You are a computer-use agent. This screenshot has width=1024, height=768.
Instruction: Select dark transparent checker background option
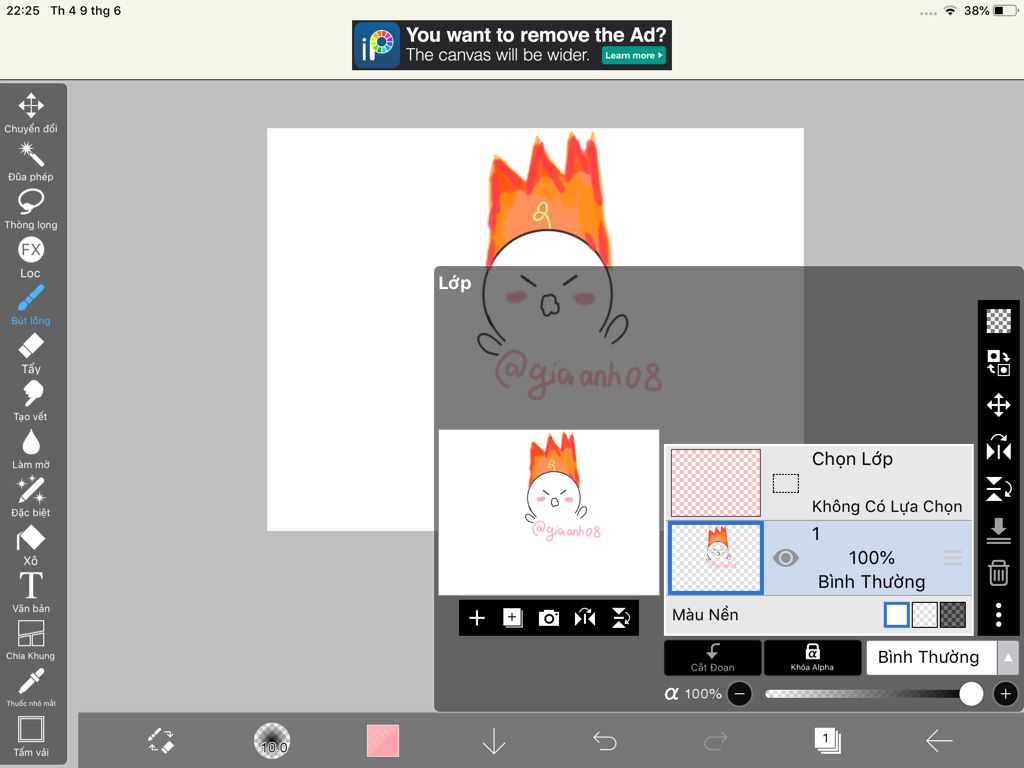(953, 615)
